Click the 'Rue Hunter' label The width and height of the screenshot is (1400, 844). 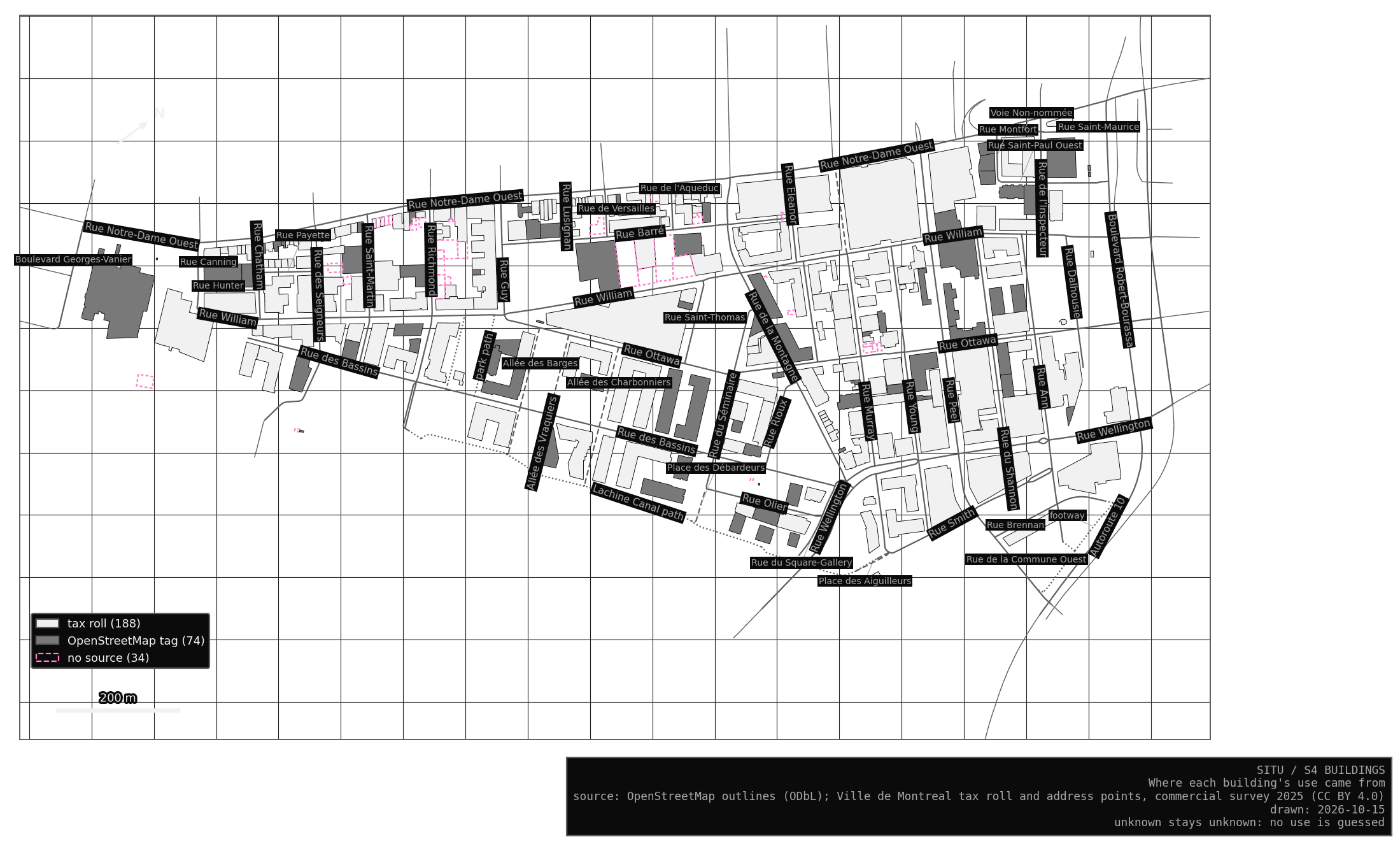point(218,286)
